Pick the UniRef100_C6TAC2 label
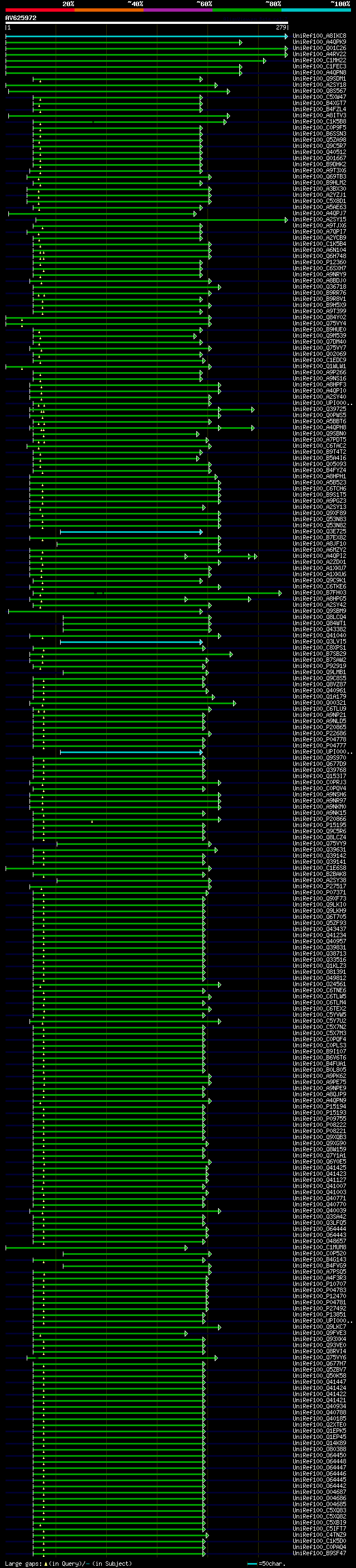Viewport: 356px width, 1568px height. pyautogui.click(x=319, y=447)
